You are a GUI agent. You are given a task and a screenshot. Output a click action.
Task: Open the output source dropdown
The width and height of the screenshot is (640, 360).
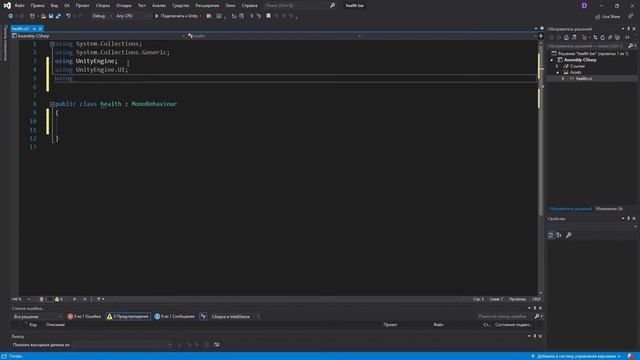pos(122,345)
